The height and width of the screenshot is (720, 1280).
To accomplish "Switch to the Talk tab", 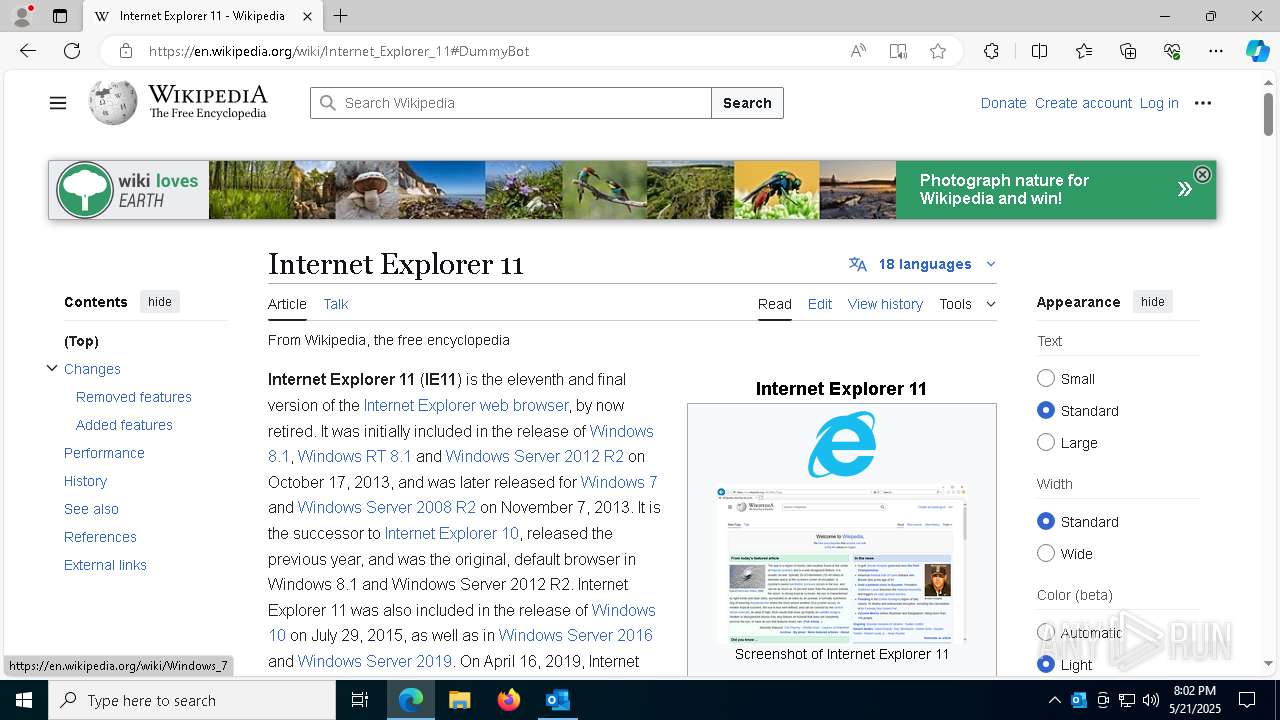I will 336,304.
